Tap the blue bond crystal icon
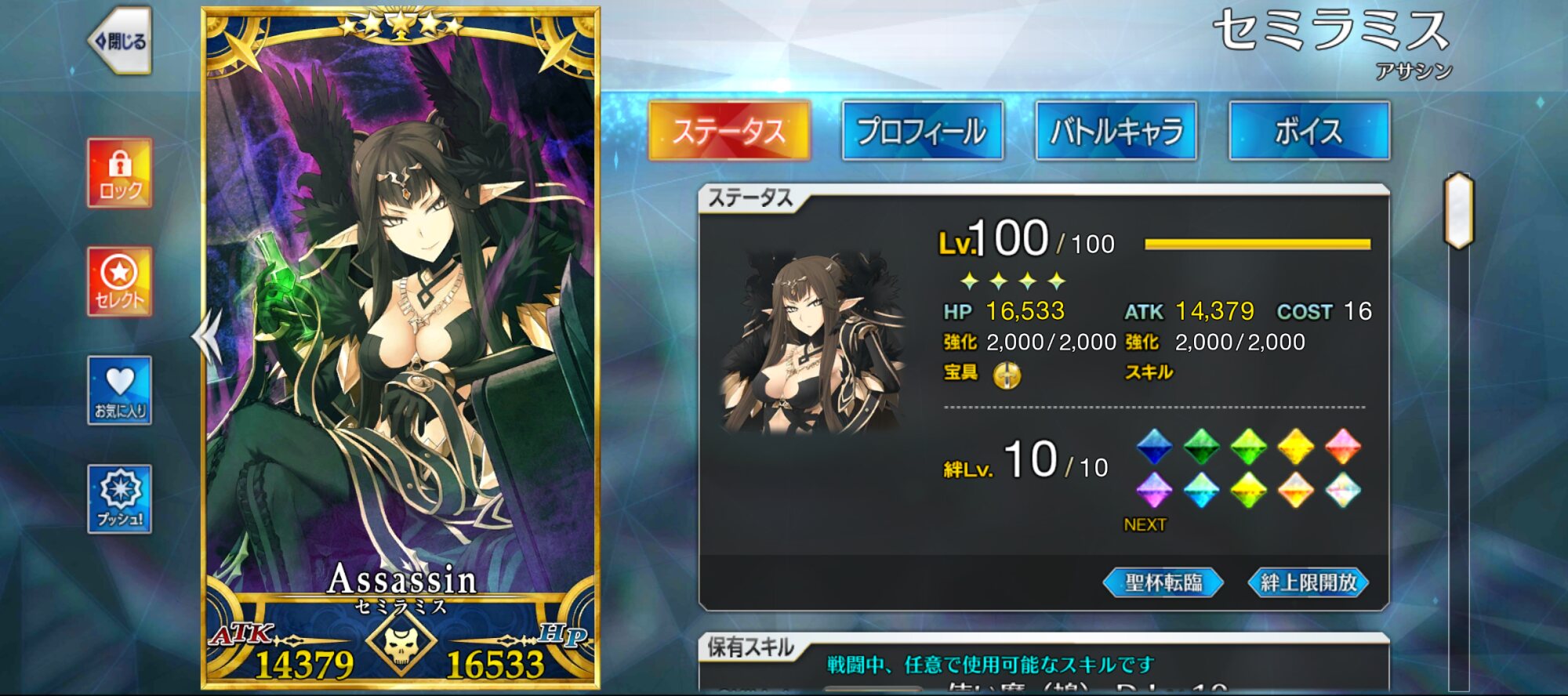This screenshot has width=1568, height=696. pos(1154,447)
